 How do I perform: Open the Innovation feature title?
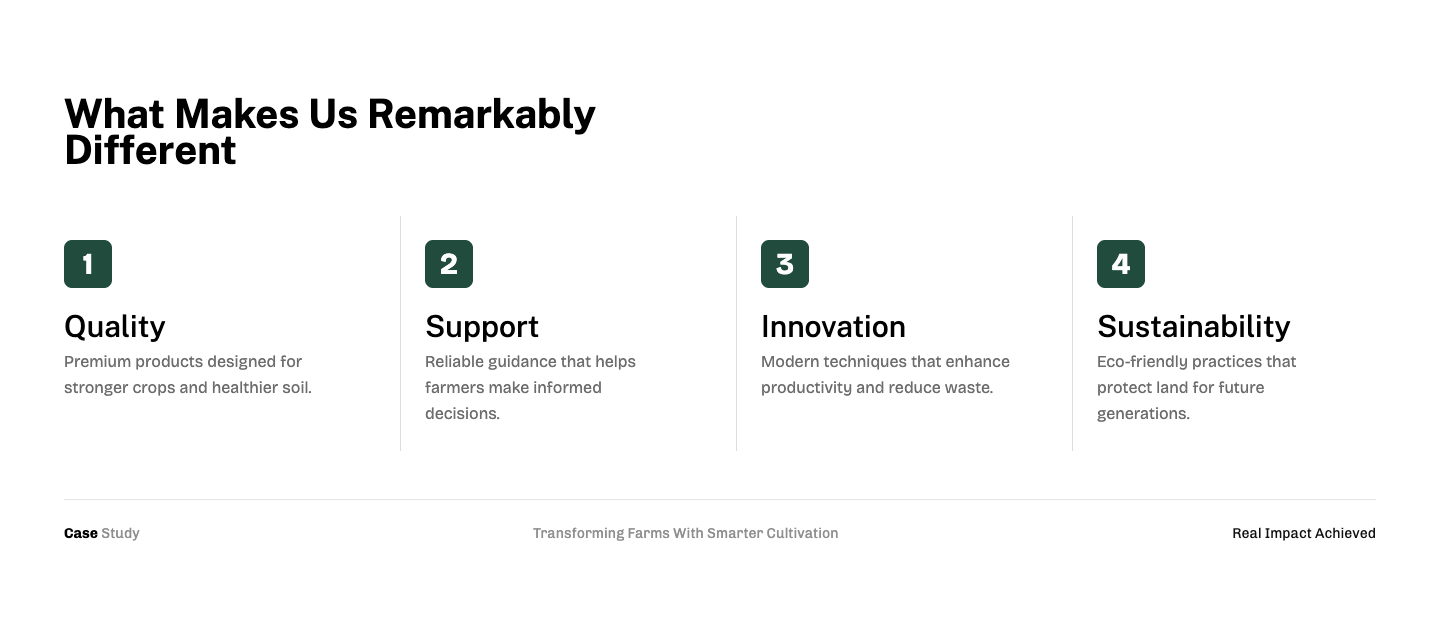tap(833, 327)
